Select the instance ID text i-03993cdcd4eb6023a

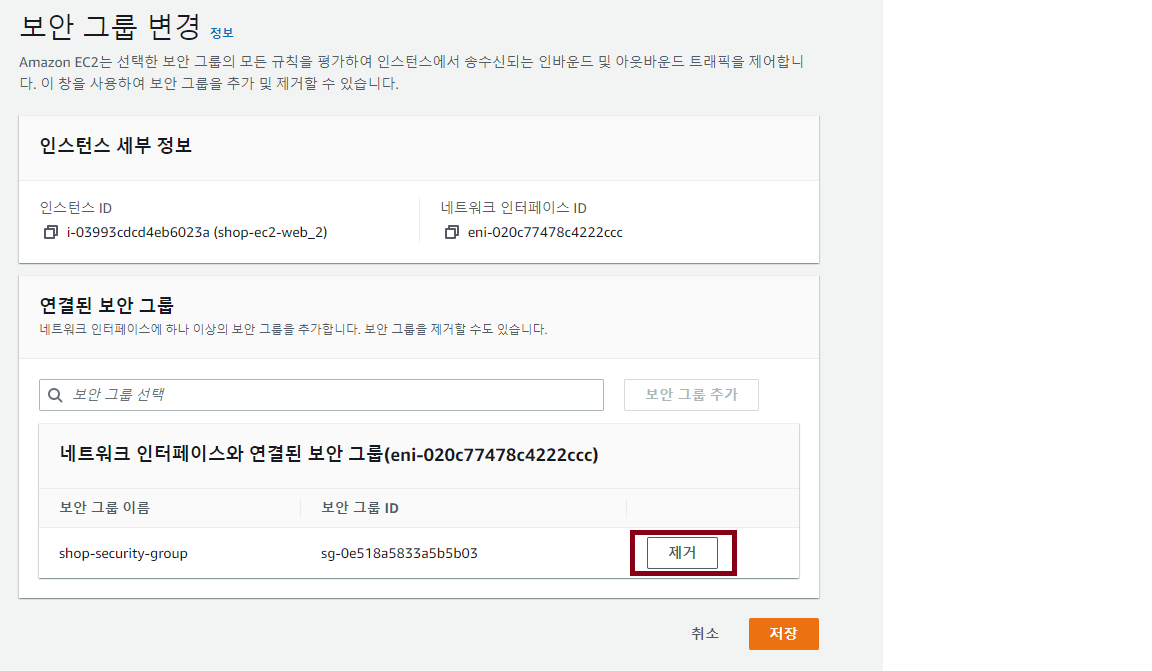(138, 232)
